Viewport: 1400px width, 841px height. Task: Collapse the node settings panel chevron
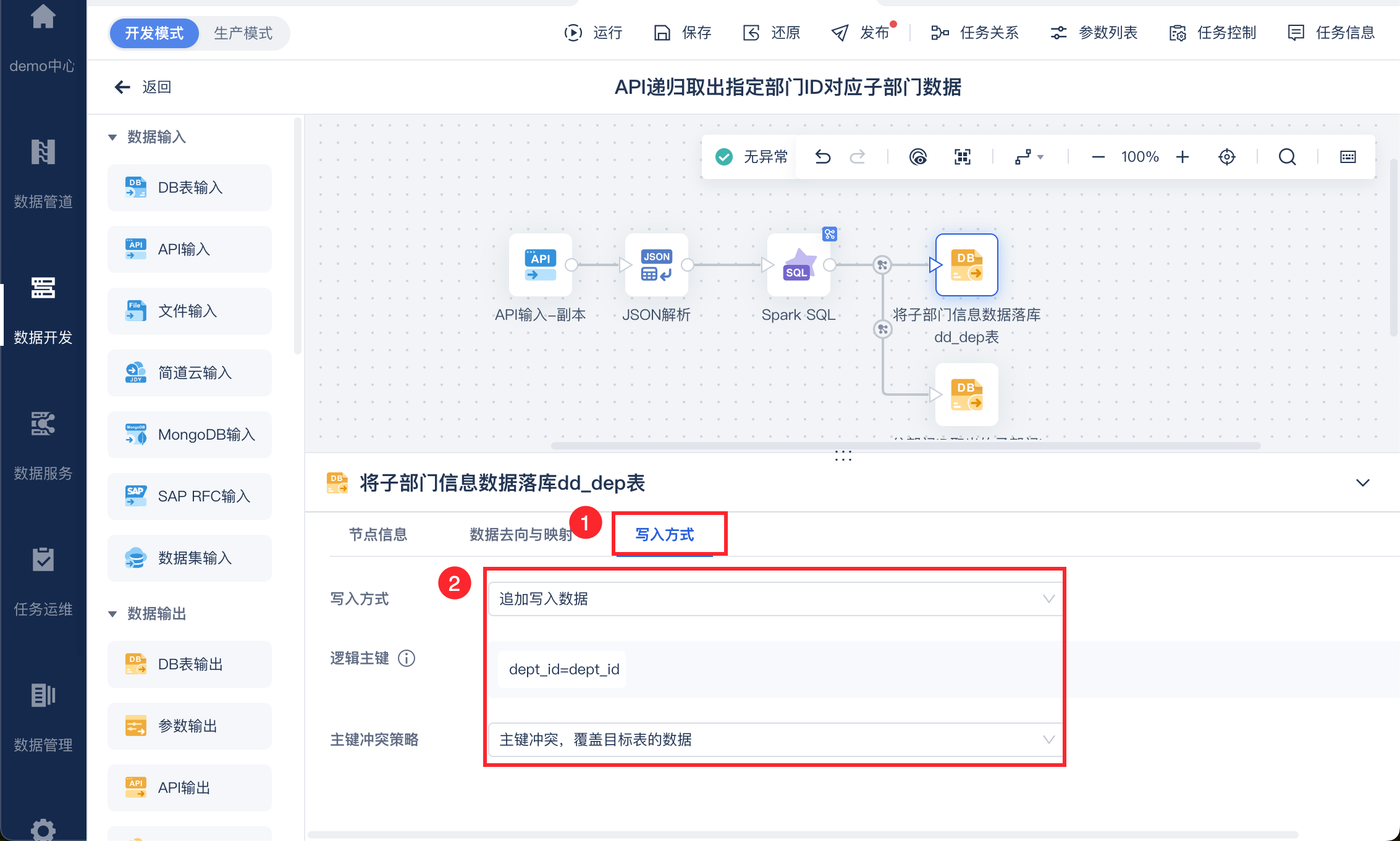click(x=1362, y=483)
